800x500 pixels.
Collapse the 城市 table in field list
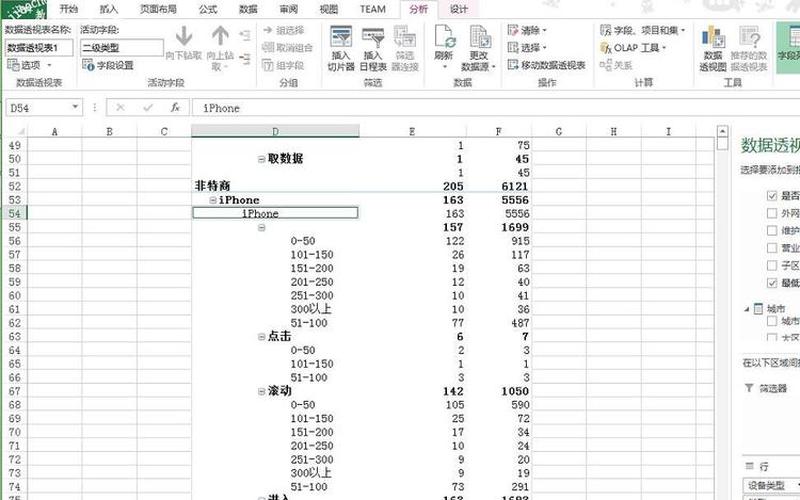[x=747, y=309]
